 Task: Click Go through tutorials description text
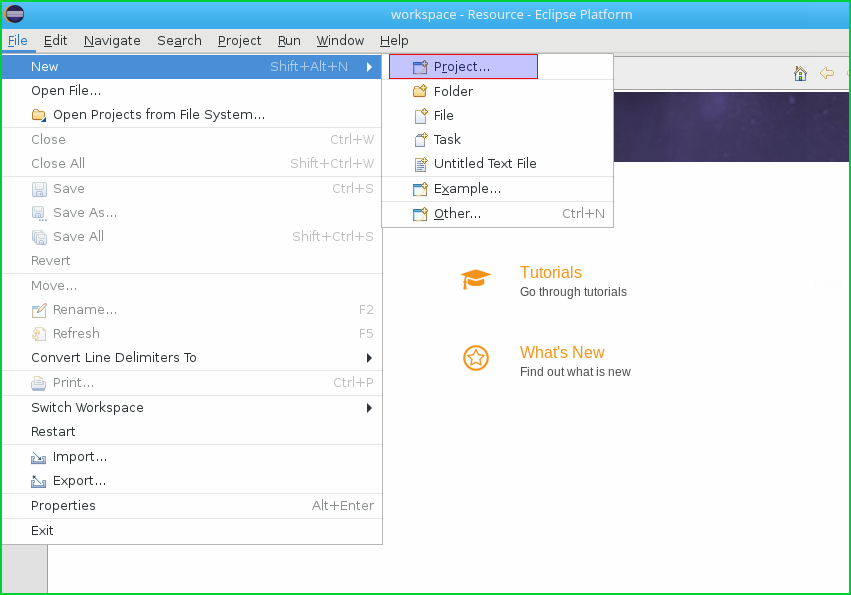pyautogui.click(x=573, y=292)
